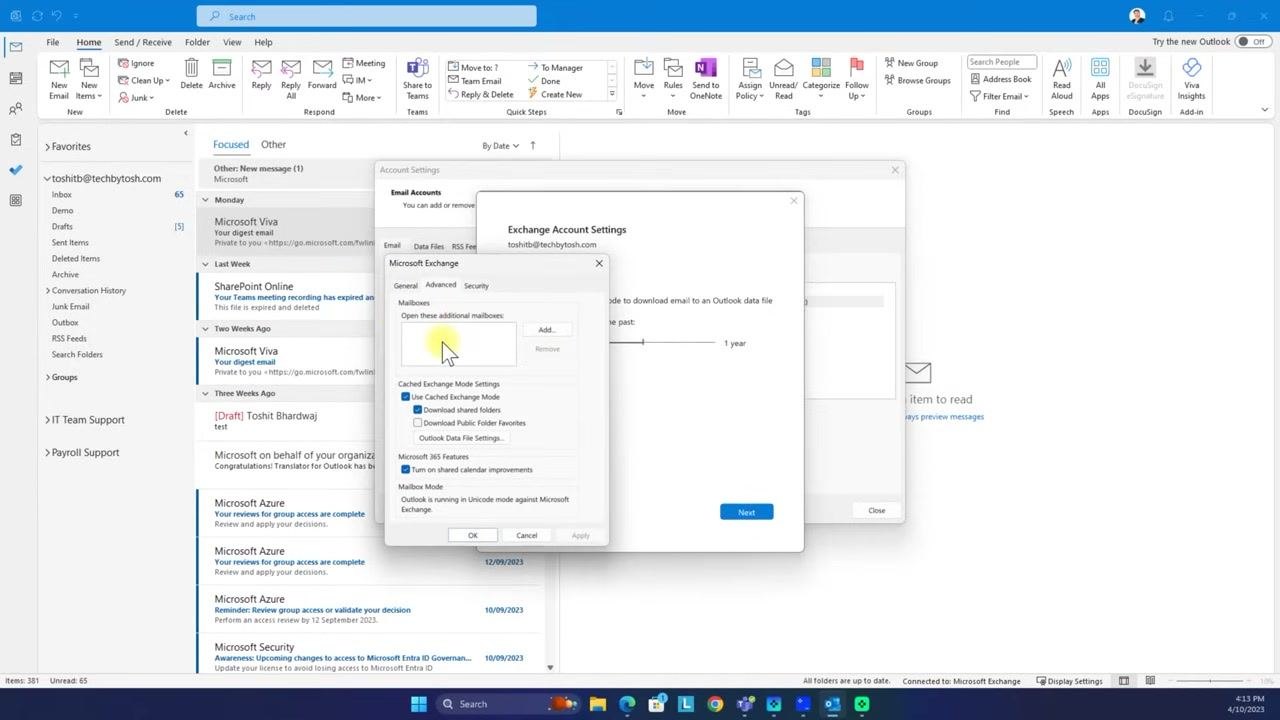Open Google Chrome from taskbar

(715, 704)
